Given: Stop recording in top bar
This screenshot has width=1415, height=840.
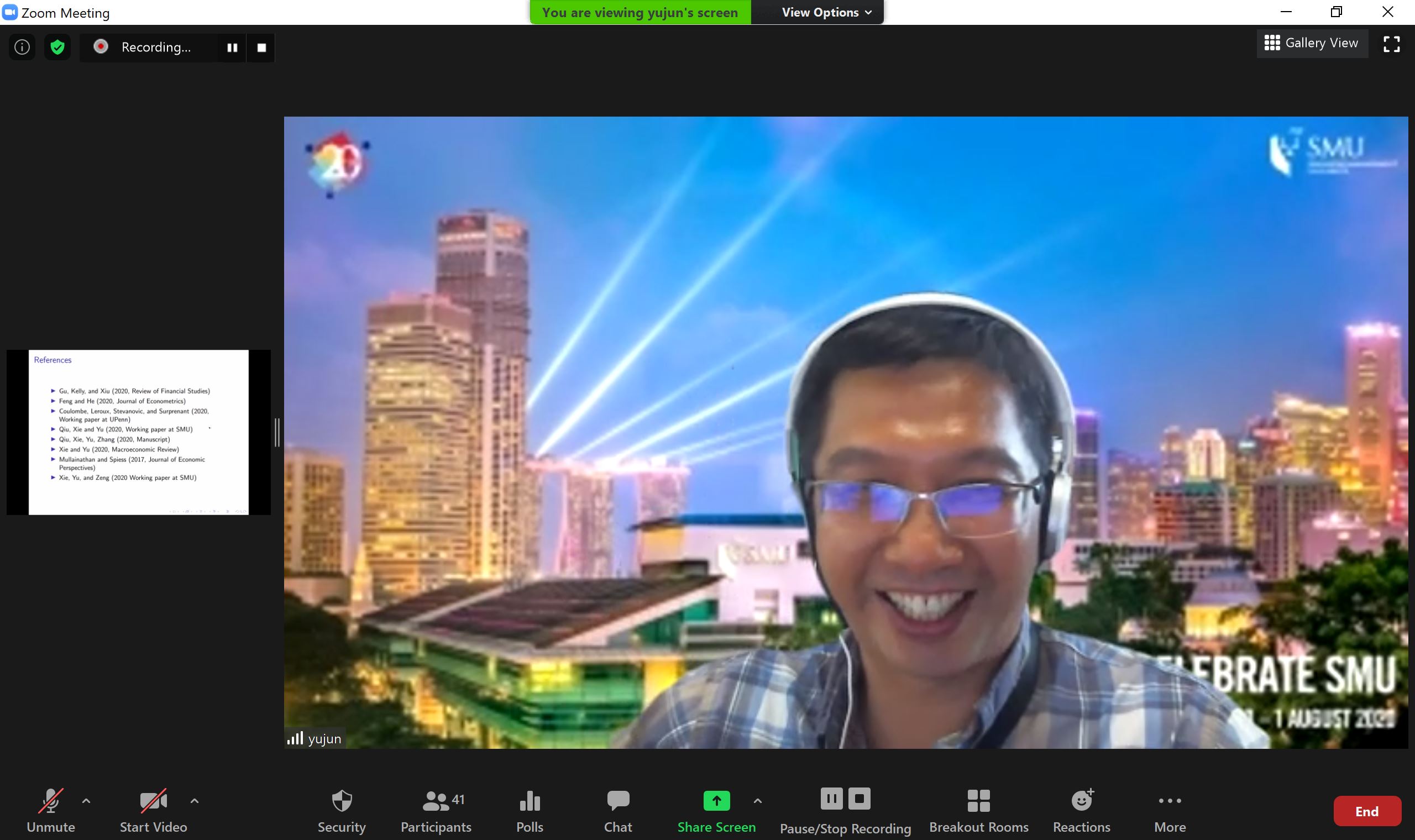Looking at the screenshot, I should coord(261,48).
